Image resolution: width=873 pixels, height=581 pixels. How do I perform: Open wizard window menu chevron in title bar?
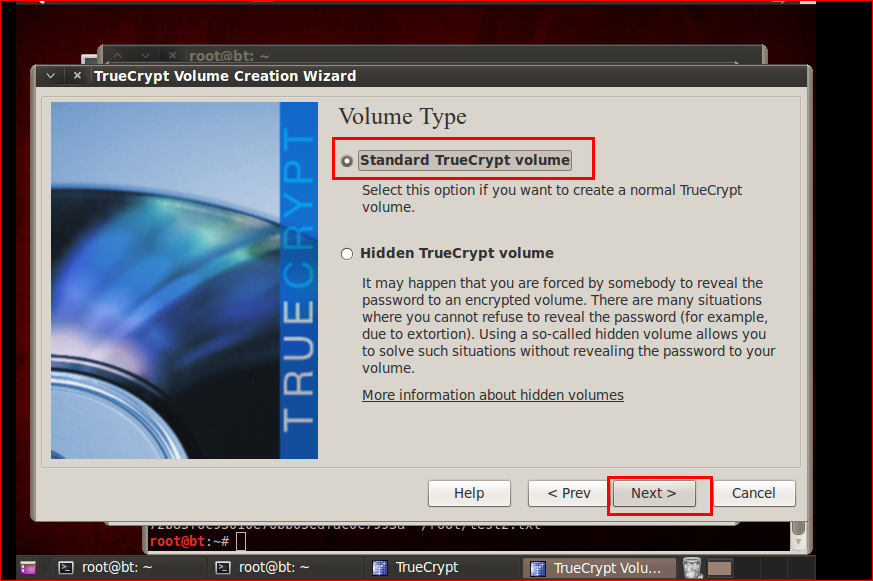(51, 76)
